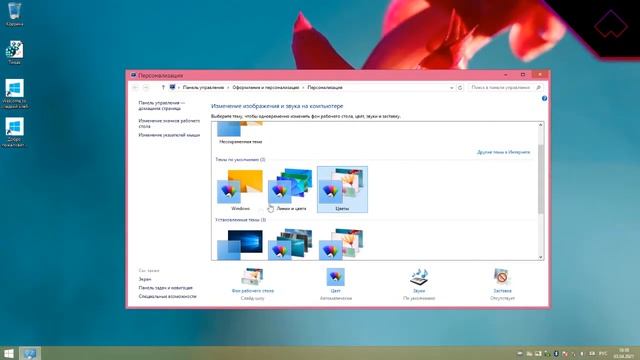Click the theme list scrollbar thumb
This screenshot has width=640, height=360.
pos(541,179)
